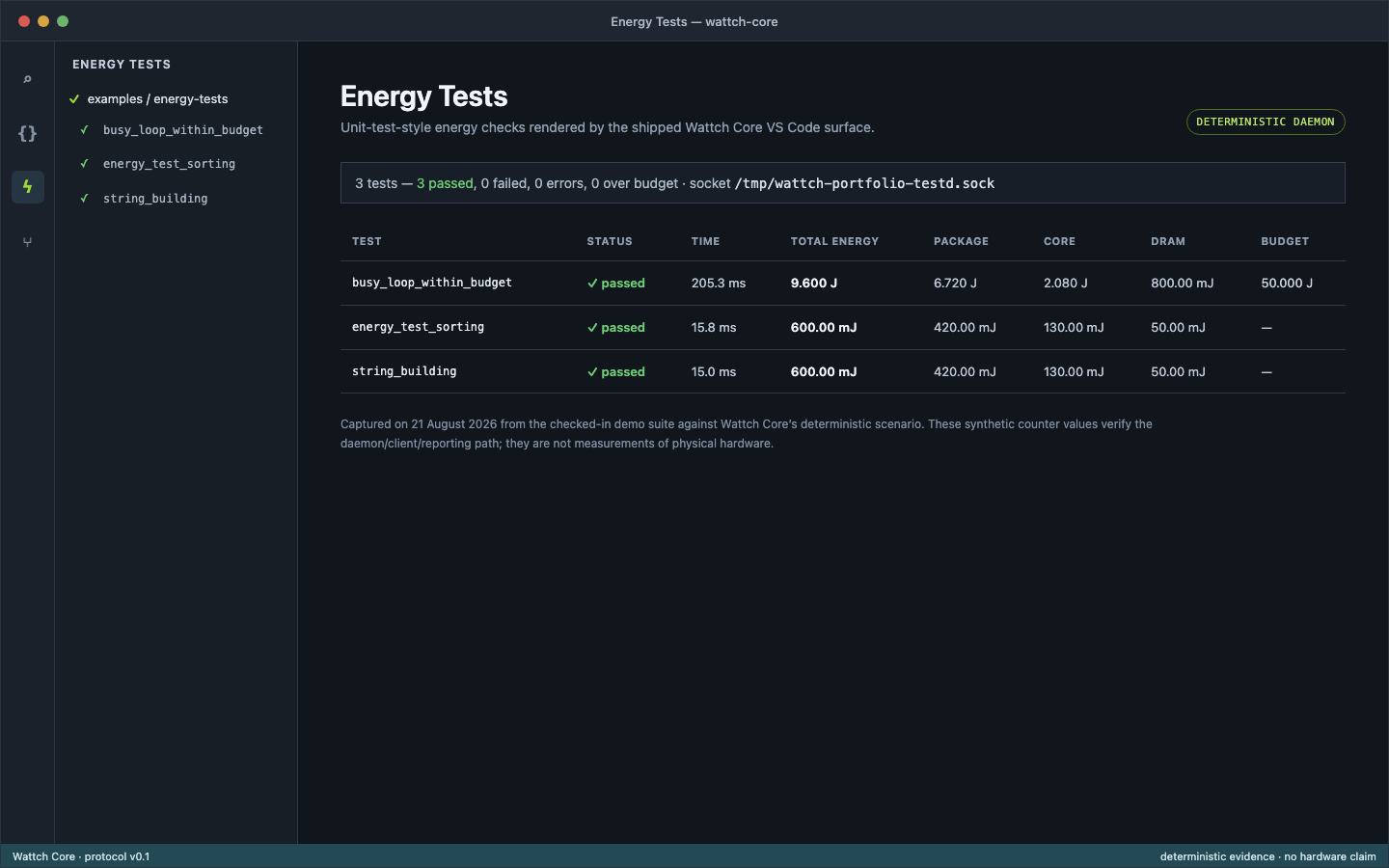The height and width of the screenshot is (868, 1389).
Task: Click the 50.000 J budget value
Action: [x=1287, y=284]
